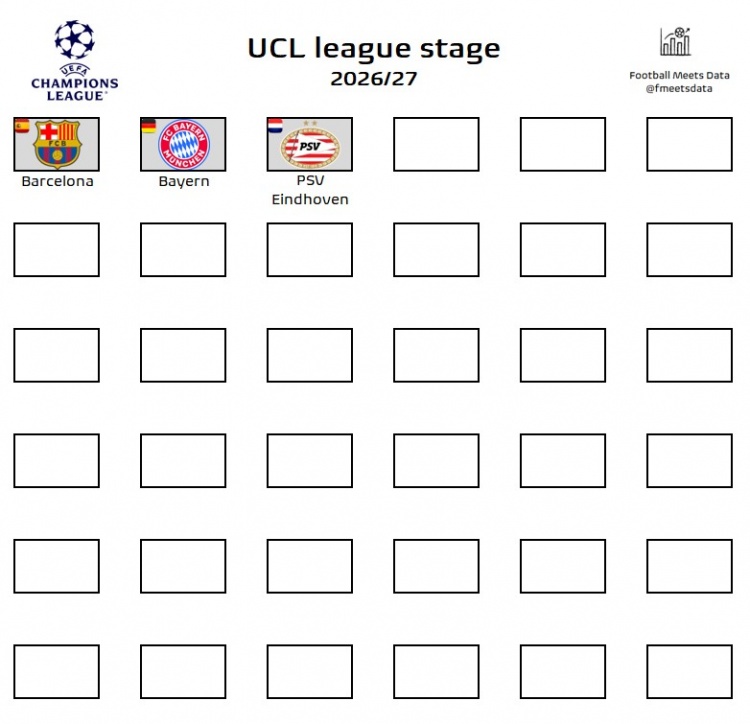The image size is (750, 724).
Task: Click the Spanish flag on Barcelona's tile
Action: 21,126
